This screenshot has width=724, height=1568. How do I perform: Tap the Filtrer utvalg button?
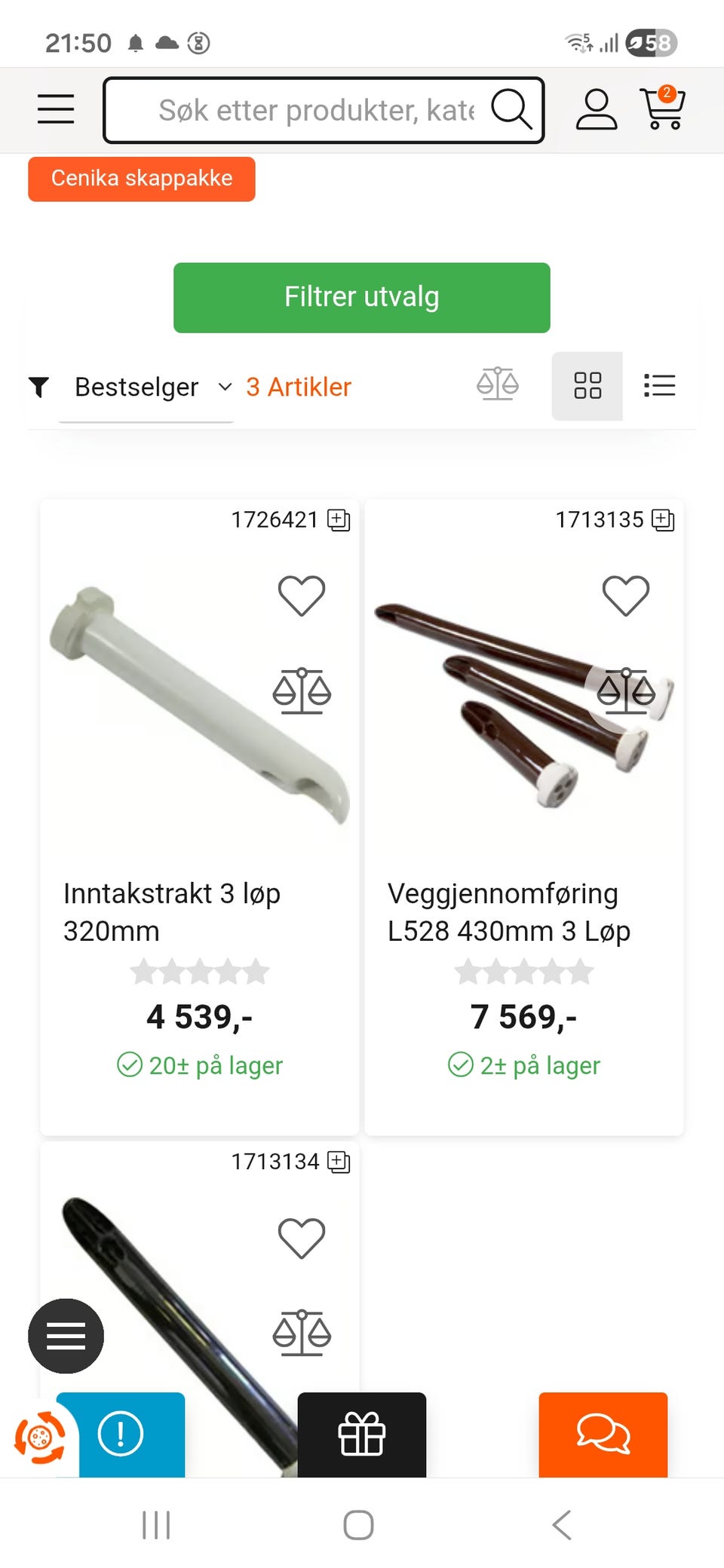click(x=362, y=298)
